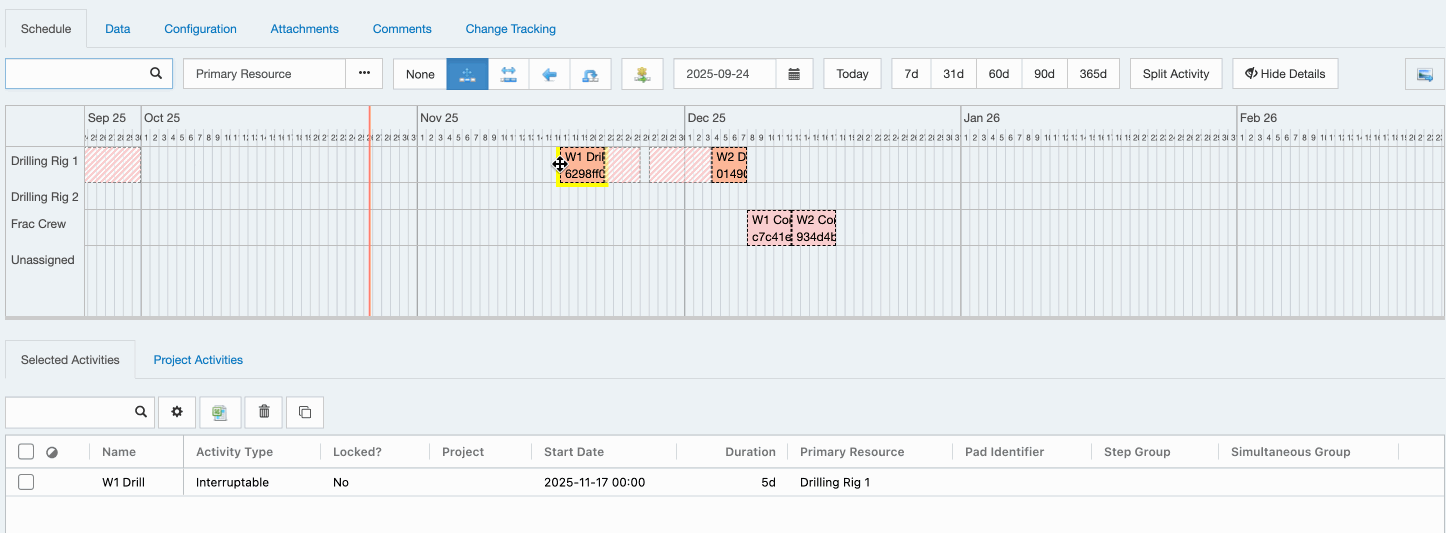Click the search magnifier in the top search box
Viewport: 1446px width, 533px height.
point(156,74)
